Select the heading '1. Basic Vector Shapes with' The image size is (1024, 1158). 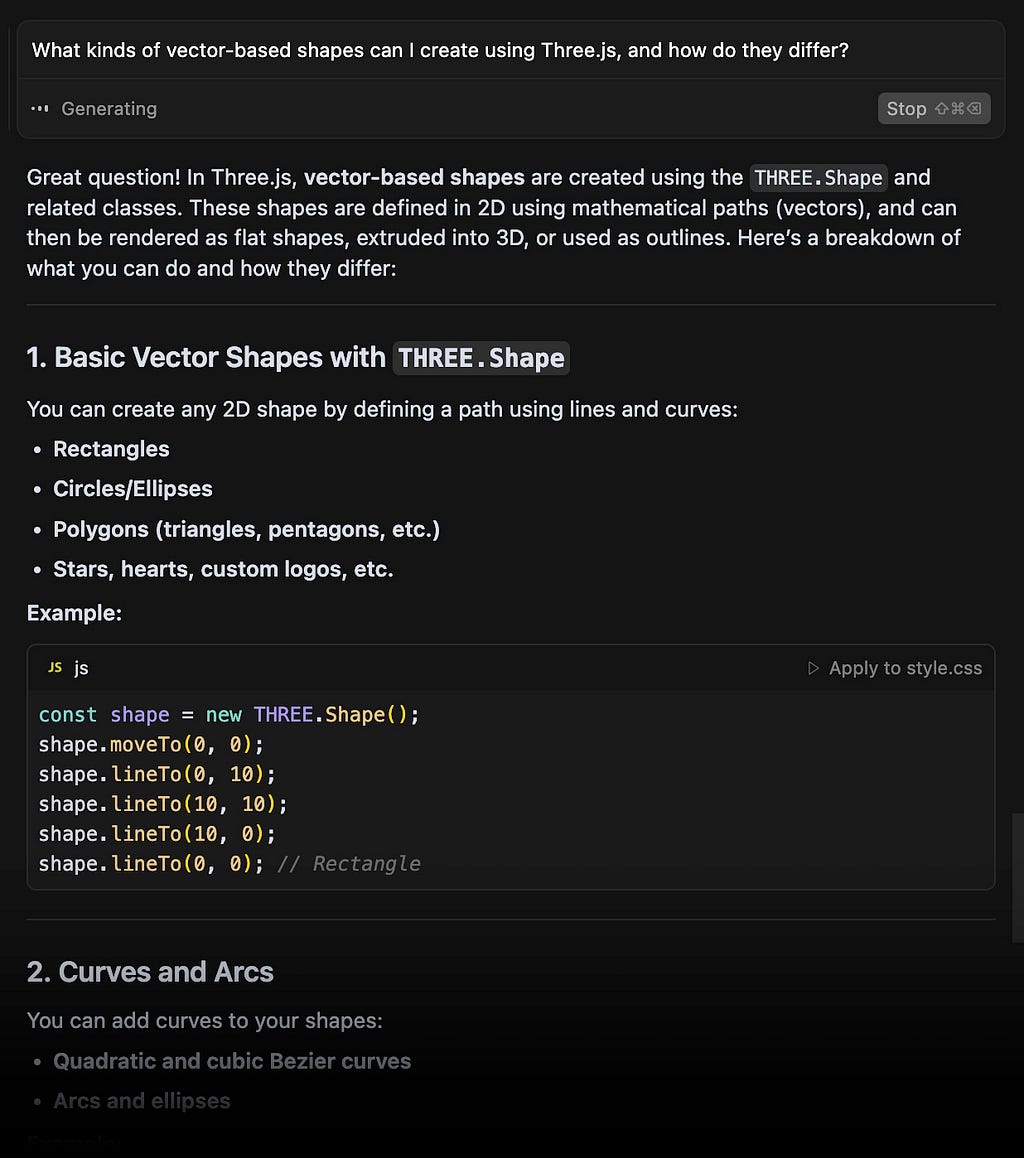tap(206, 357)
